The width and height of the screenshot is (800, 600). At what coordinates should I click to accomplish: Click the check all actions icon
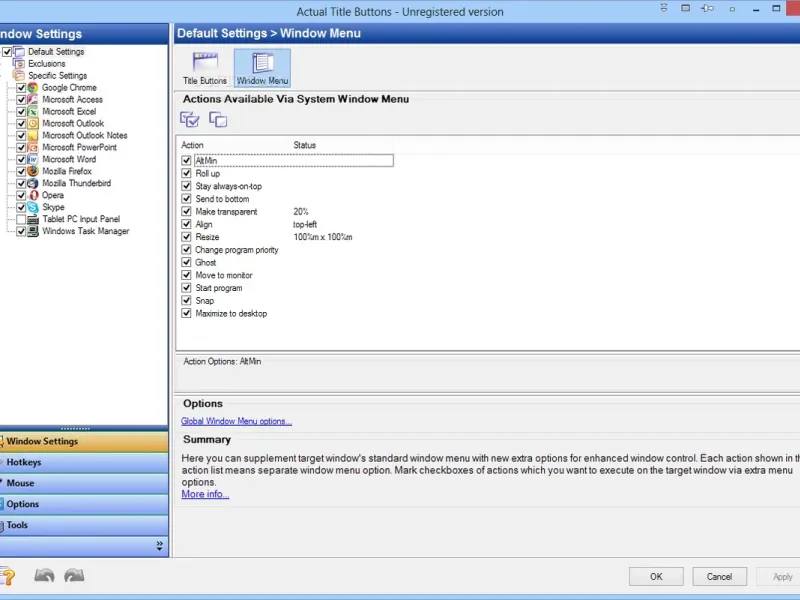click(190, 120)
